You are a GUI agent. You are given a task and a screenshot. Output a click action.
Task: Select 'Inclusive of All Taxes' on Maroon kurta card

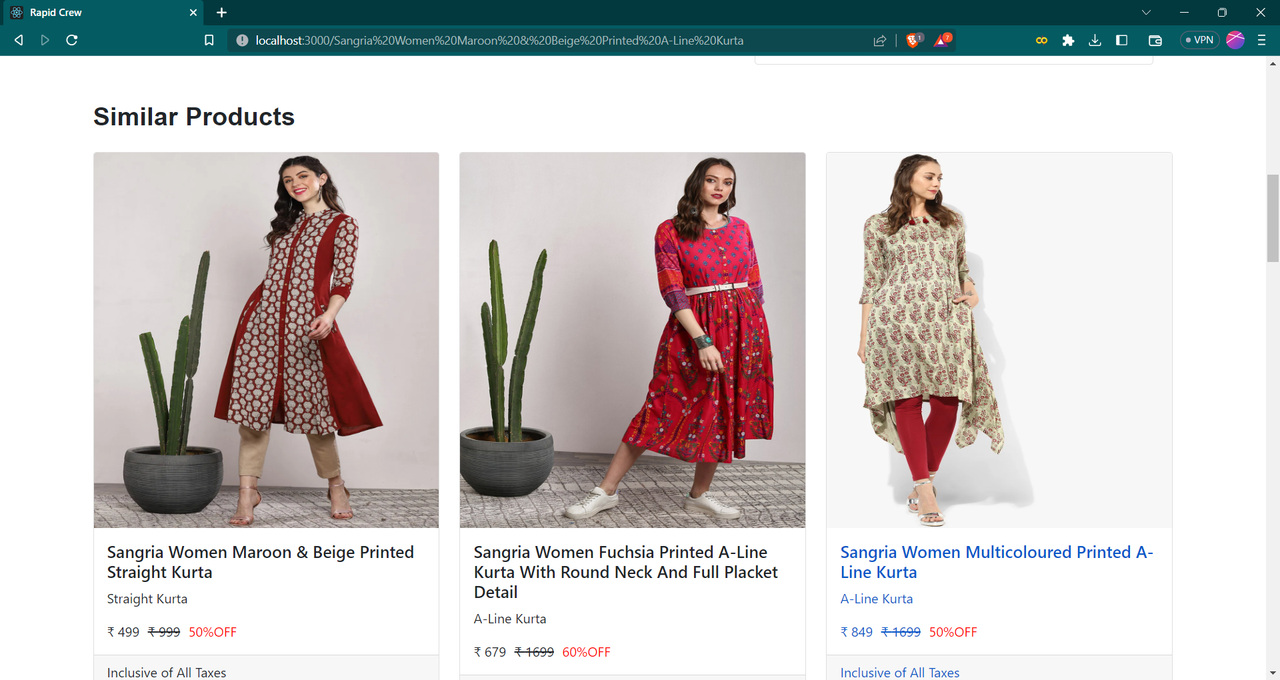pyautogui.click(x=167, y=673)
